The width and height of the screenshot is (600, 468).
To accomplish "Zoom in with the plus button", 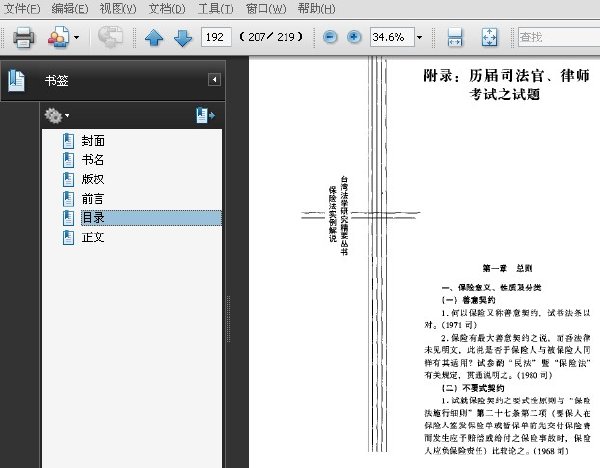I will (x=354, y=37).
